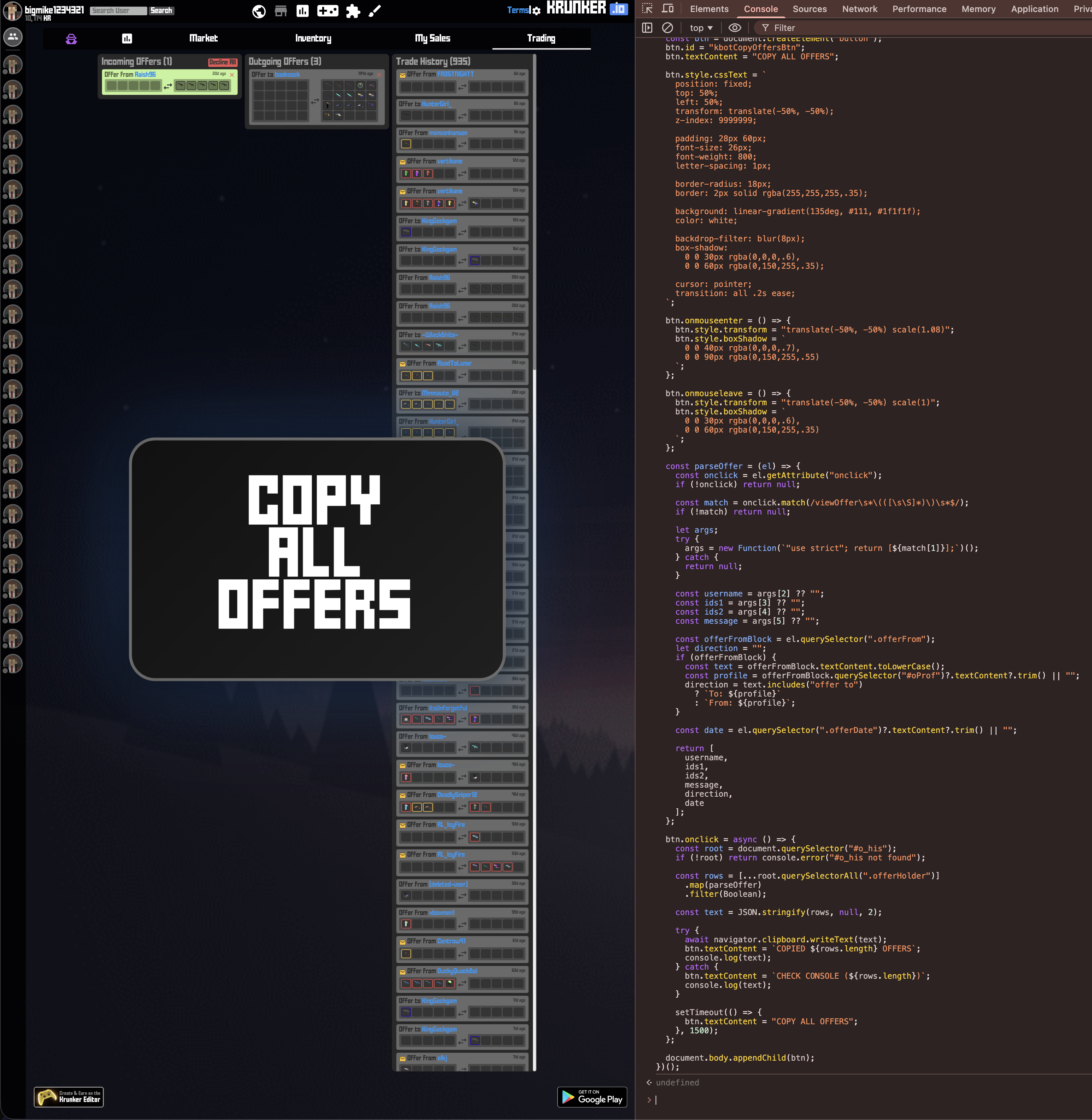Open the Inventory tab
This screenshot has height=1120, width=1092.
[313, 39]
